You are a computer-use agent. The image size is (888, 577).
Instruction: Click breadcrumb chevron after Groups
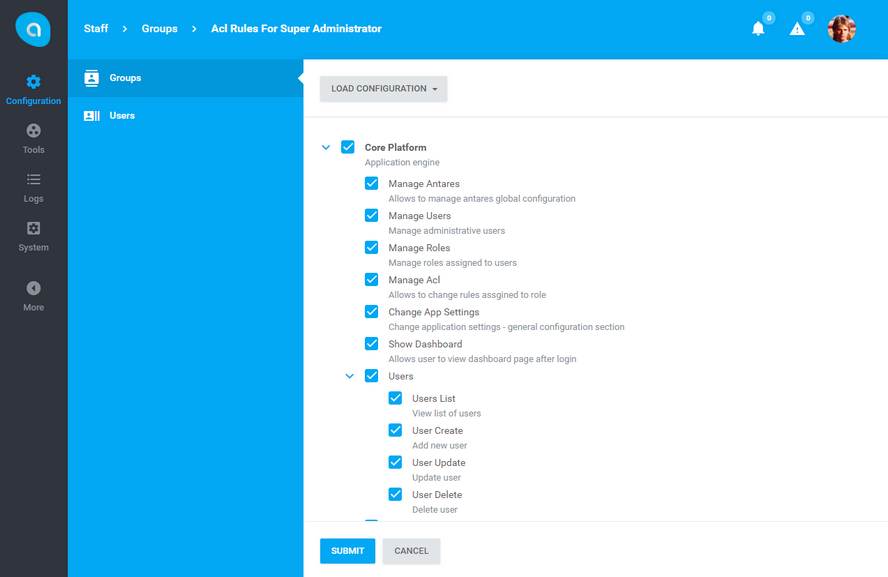click(194, 29)
